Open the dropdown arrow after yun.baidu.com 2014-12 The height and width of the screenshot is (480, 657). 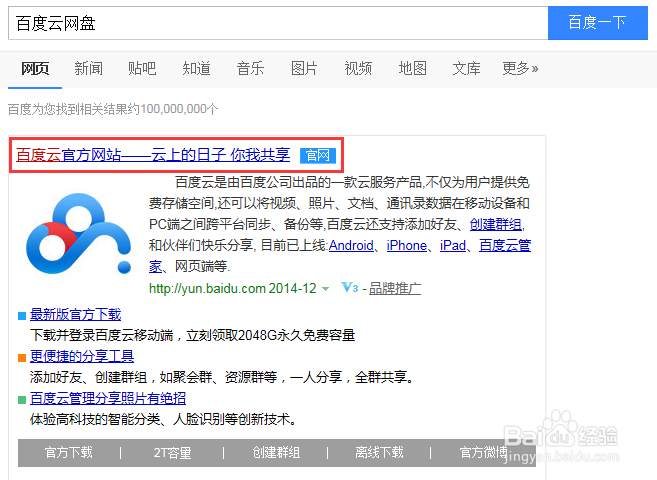pos(325,289)
